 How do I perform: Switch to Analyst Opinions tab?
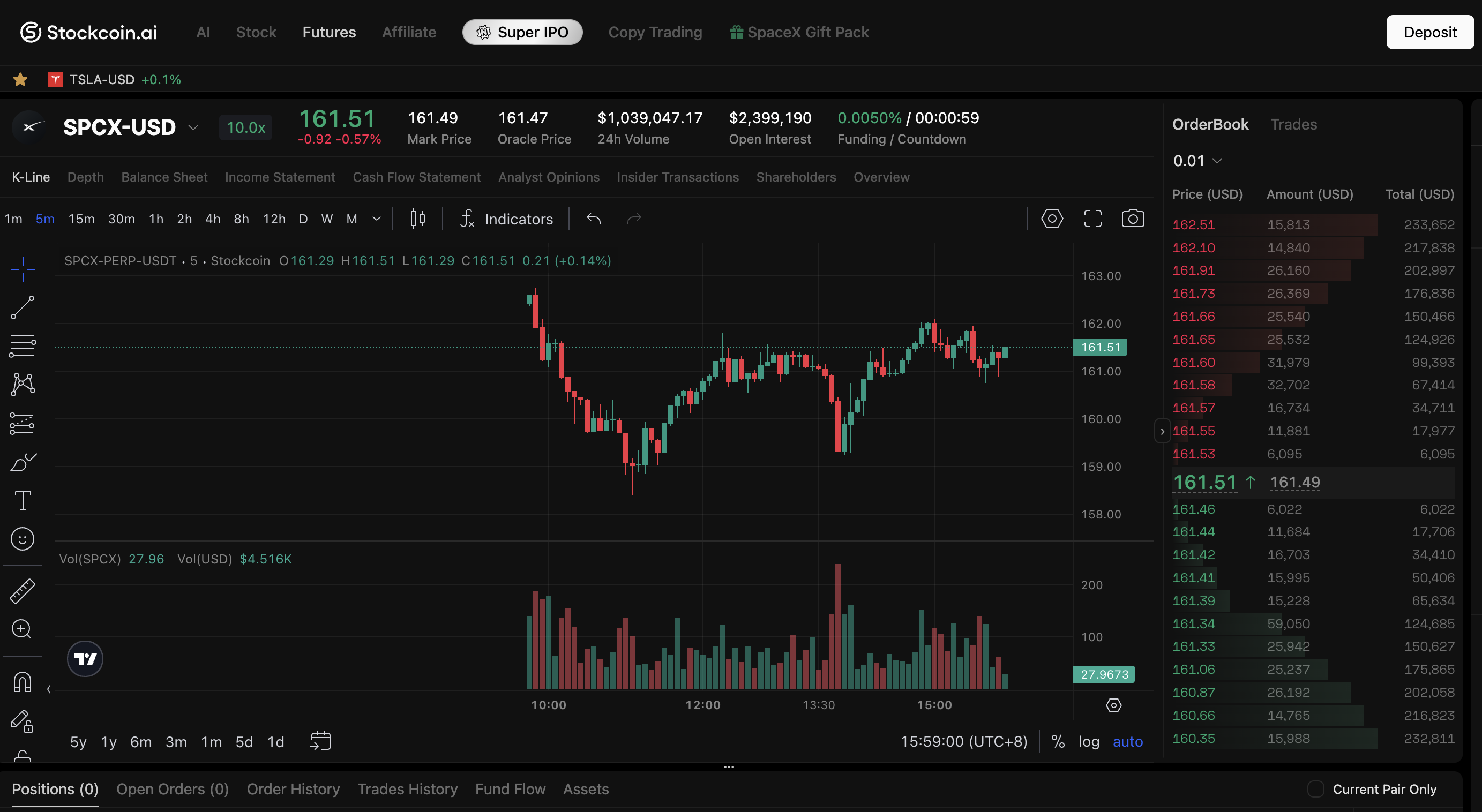click(x=549, y=177)
